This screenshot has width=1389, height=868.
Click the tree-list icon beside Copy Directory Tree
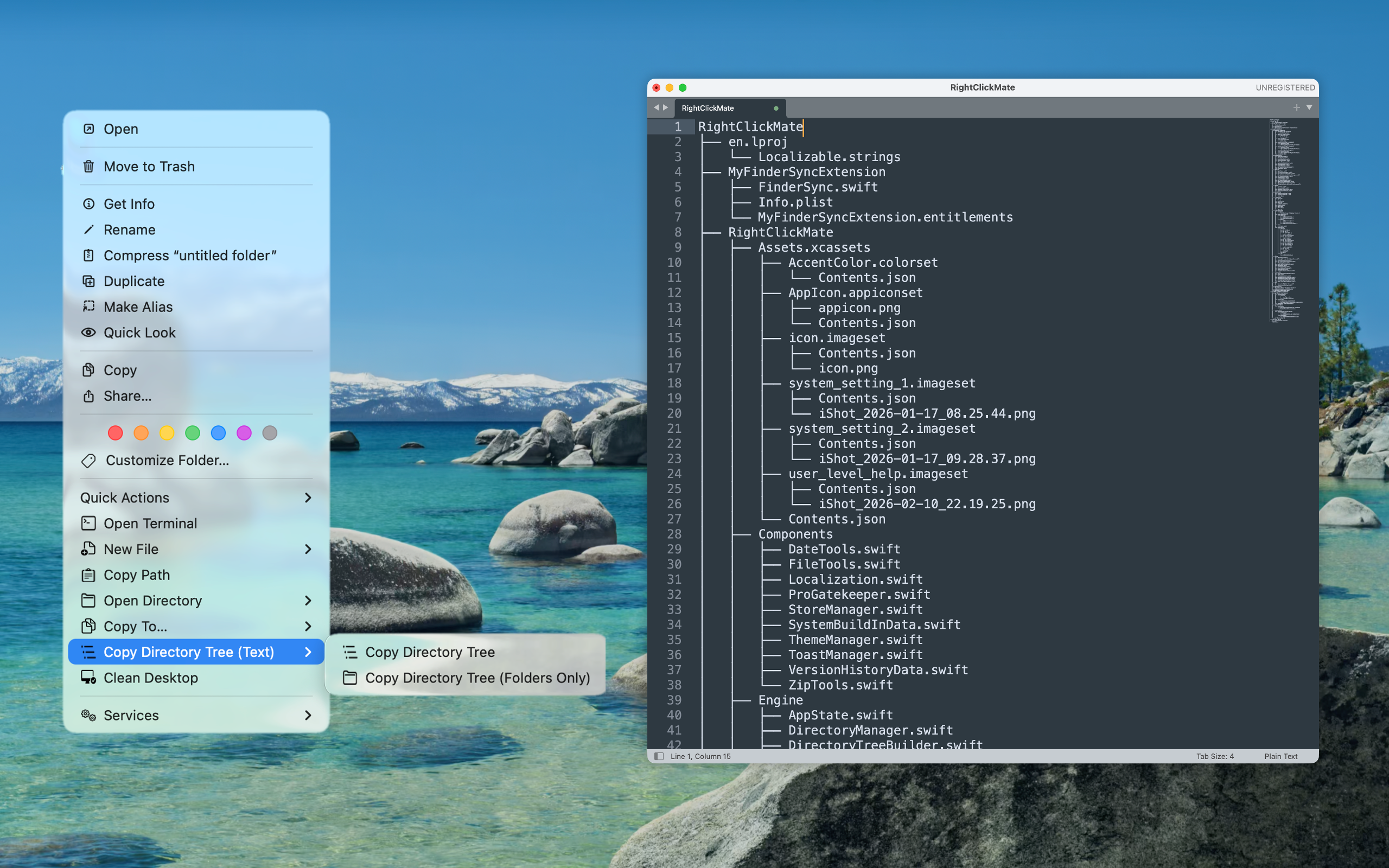click(350, 652)
